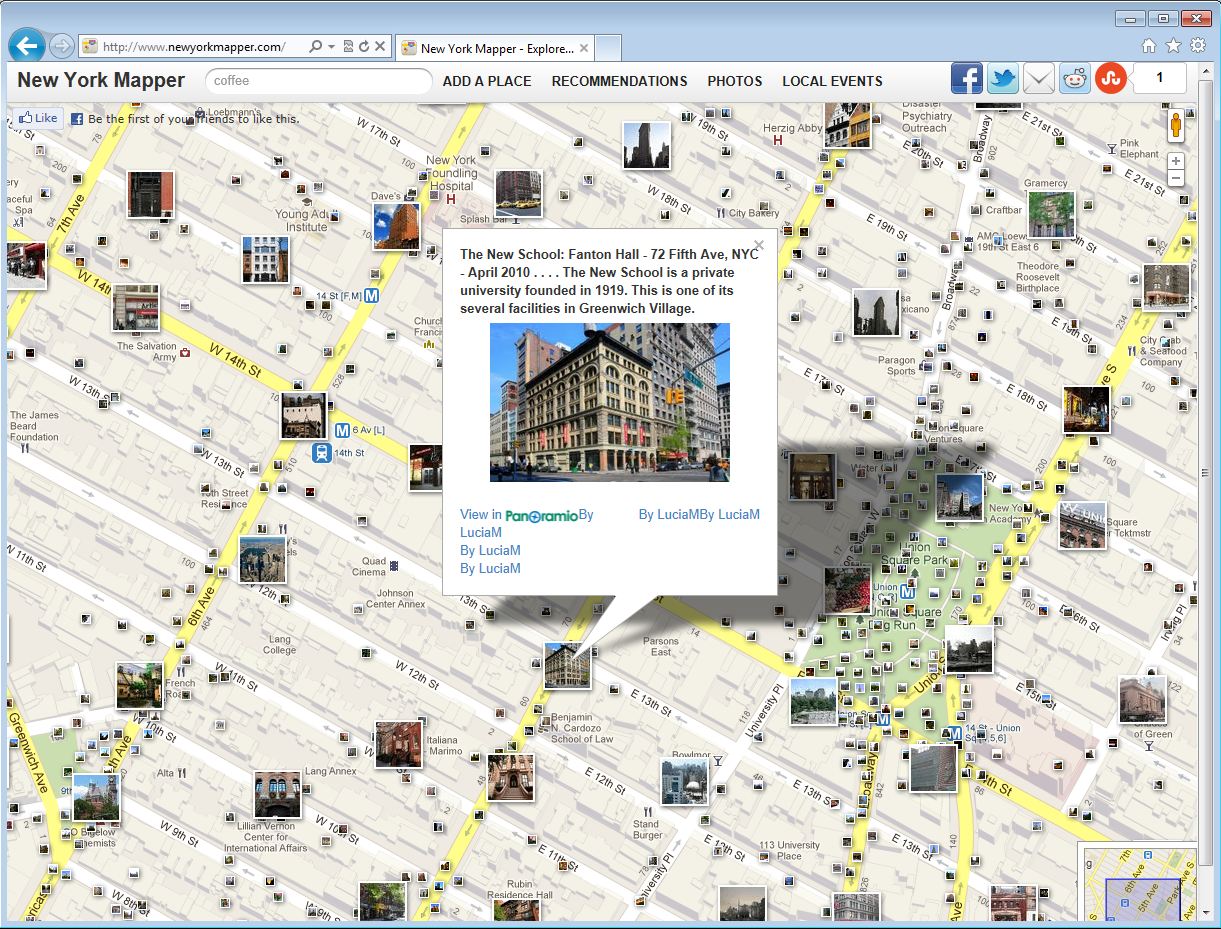Viewport: 1221px width, 929px height.
Task: Click the Paragon Sports map label
Action: tap(897, 366)
